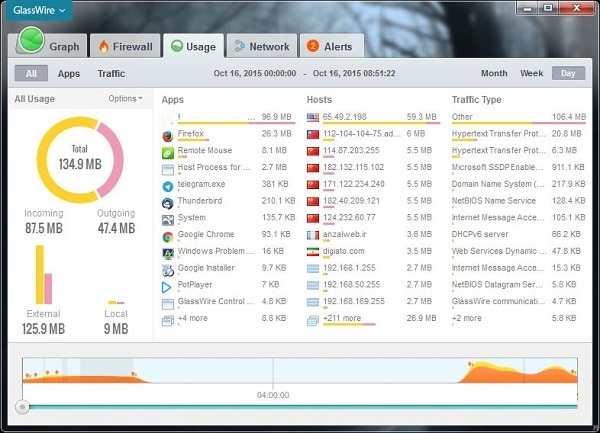Click the Remote Mouse app icon

tap(167, 151)
